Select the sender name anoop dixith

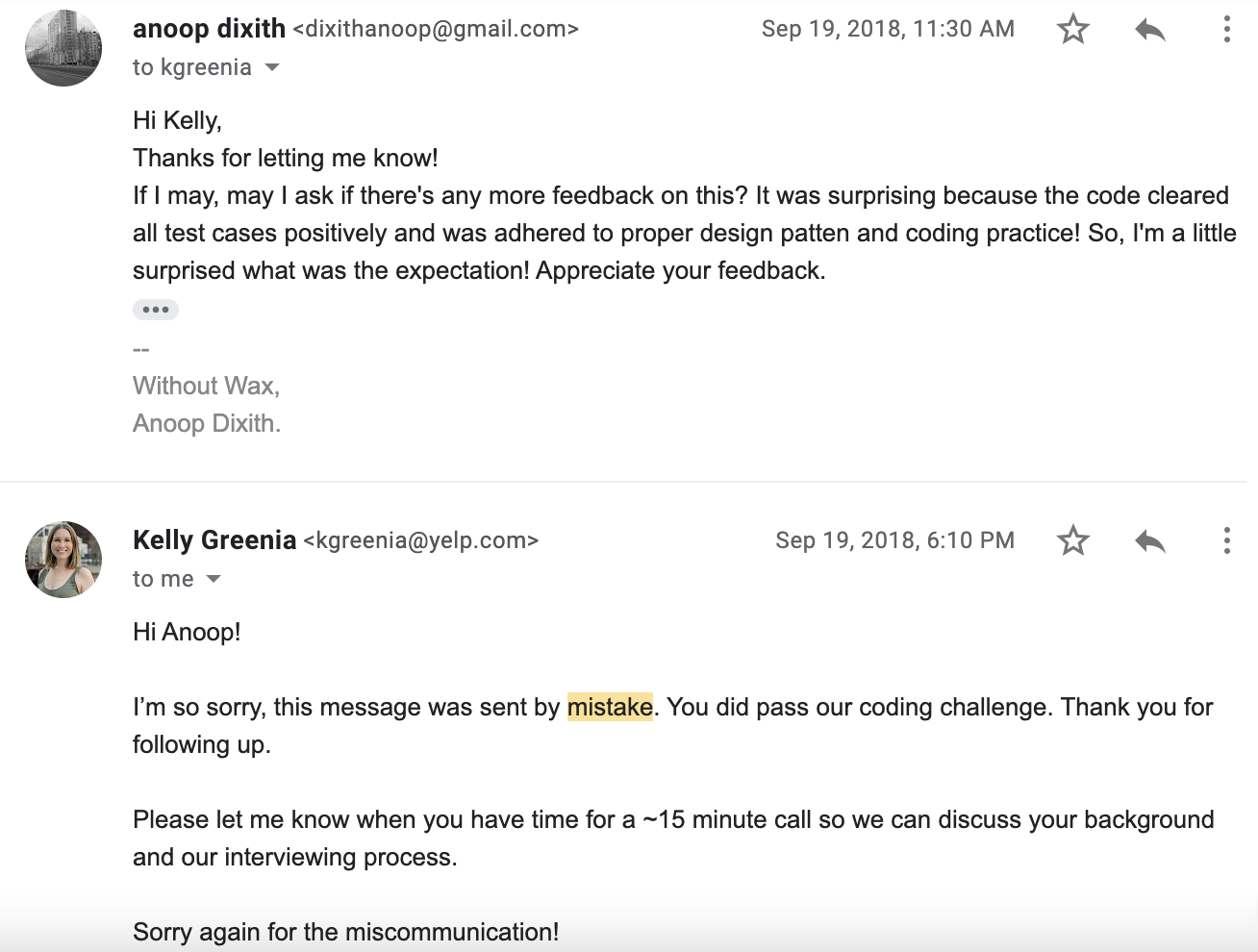click(x=209, y=29)
